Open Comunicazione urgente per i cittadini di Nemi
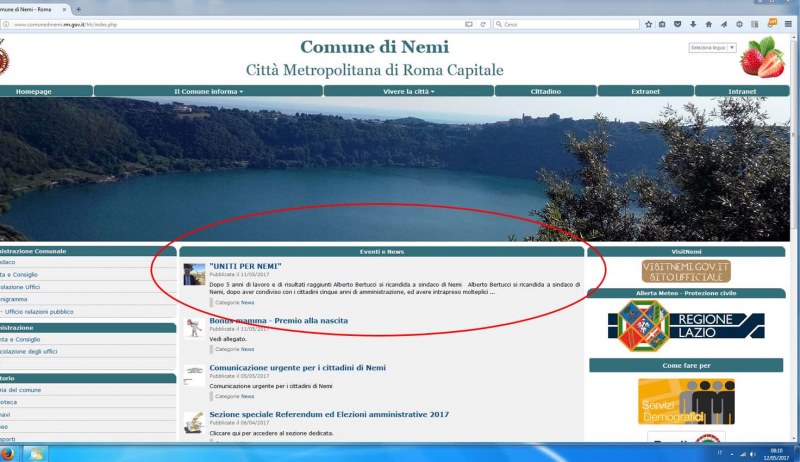The height and width of the screenshot is (462, 800). 297,368
